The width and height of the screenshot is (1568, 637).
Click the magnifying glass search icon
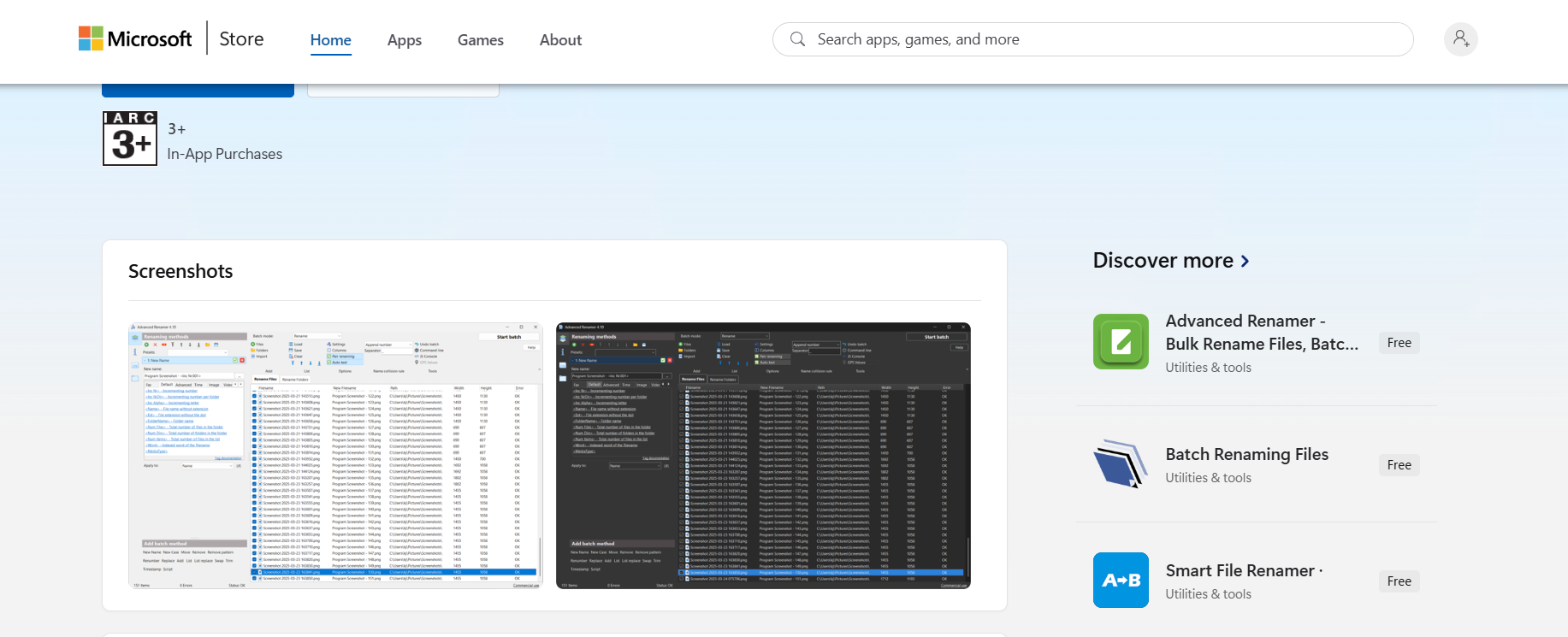tap(797, 39)
